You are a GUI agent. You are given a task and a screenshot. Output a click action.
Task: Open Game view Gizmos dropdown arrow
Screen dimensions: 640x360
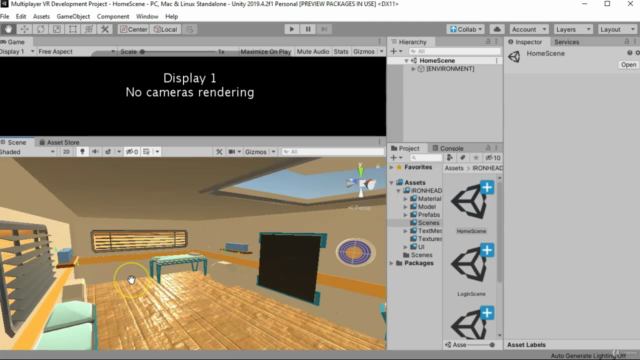coord(382,52)
